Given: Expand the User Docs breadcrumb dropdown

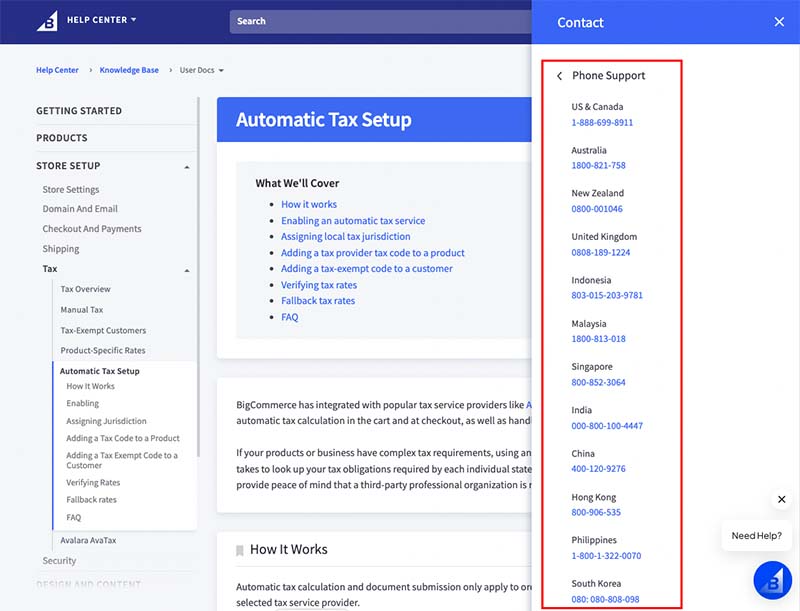Looking at the screenshot, I should (x=202, y=70).
